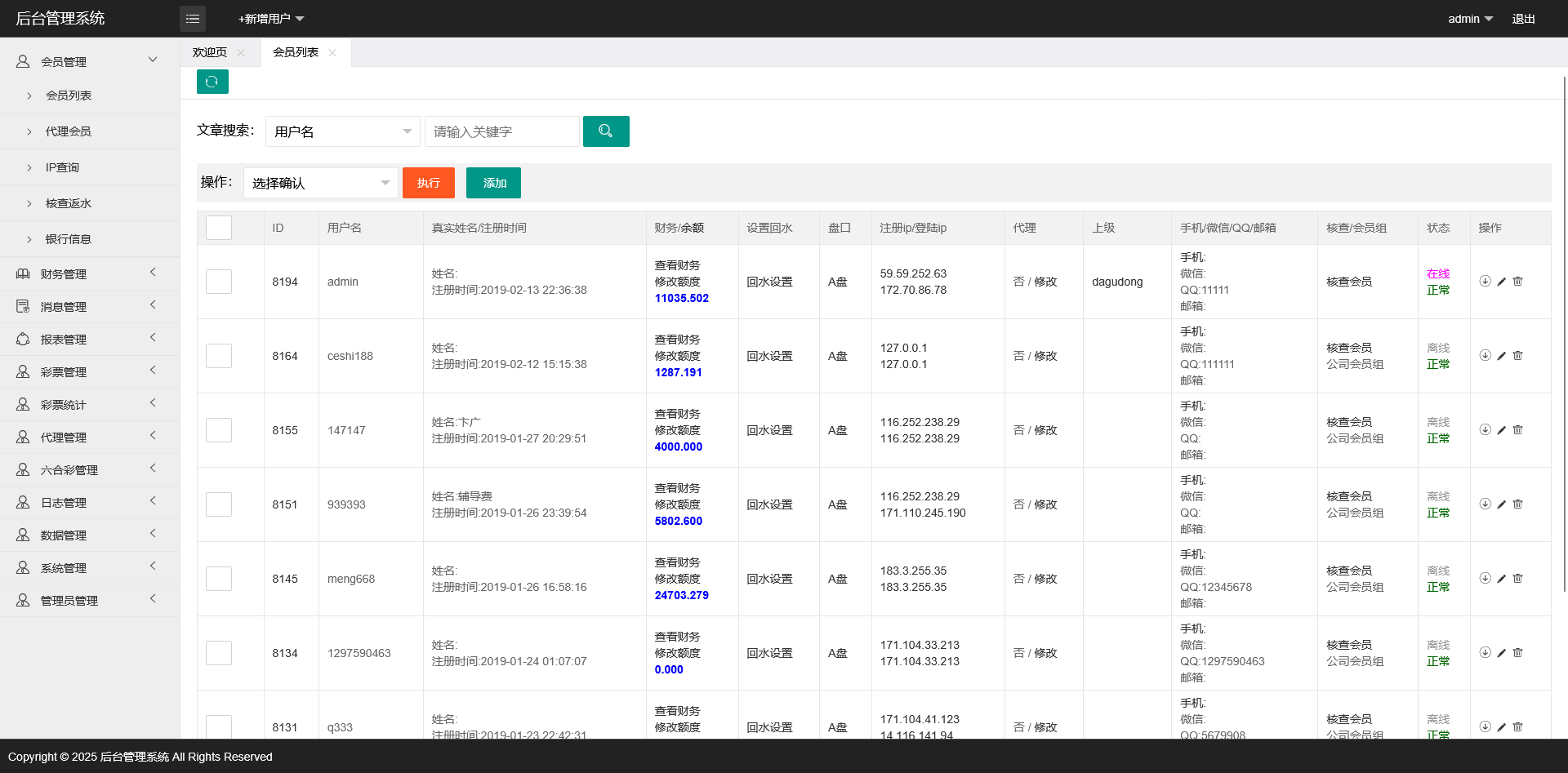Open the 用户名 search field dropdown

click(x=343, y=131)
